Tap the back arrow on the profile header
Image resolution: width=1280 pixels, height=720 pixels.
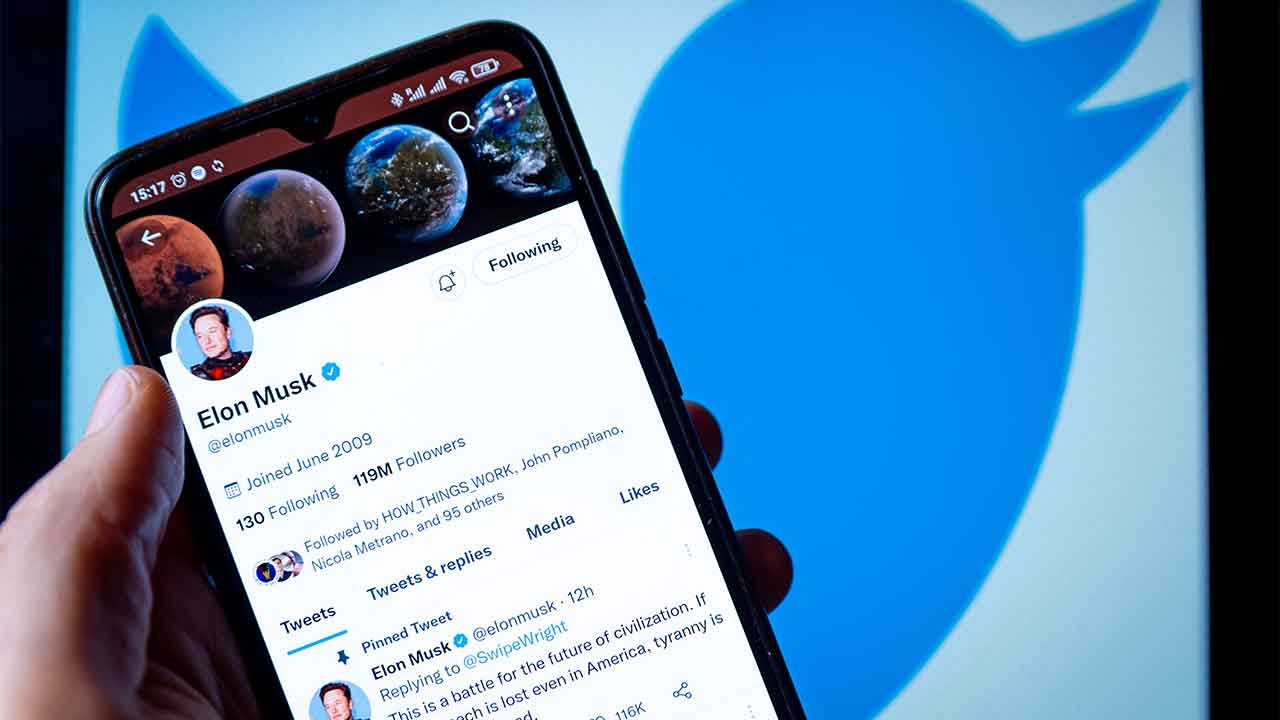tap(151, 238)
